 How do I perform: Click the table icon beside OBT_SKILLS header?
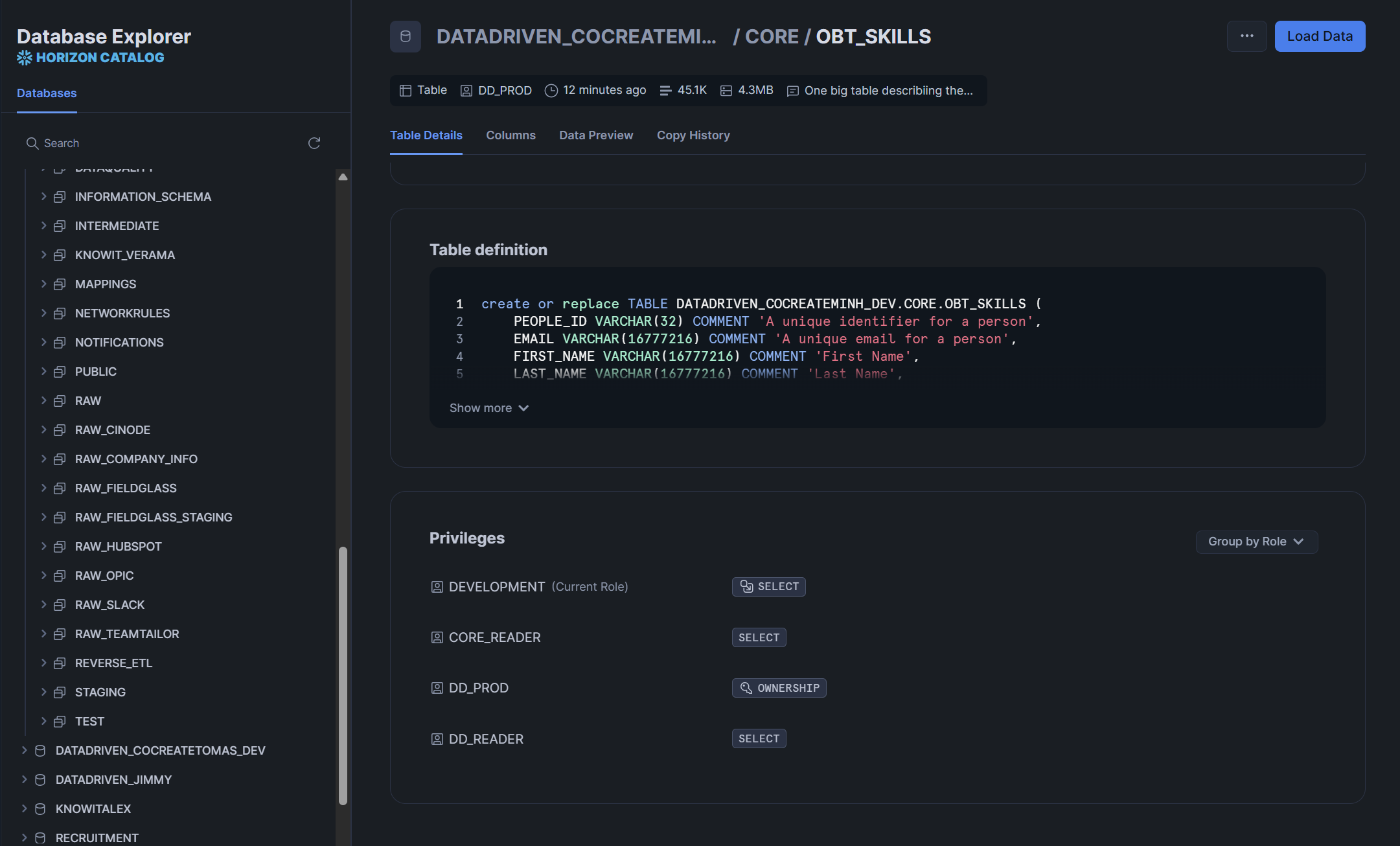coord(405,37)
